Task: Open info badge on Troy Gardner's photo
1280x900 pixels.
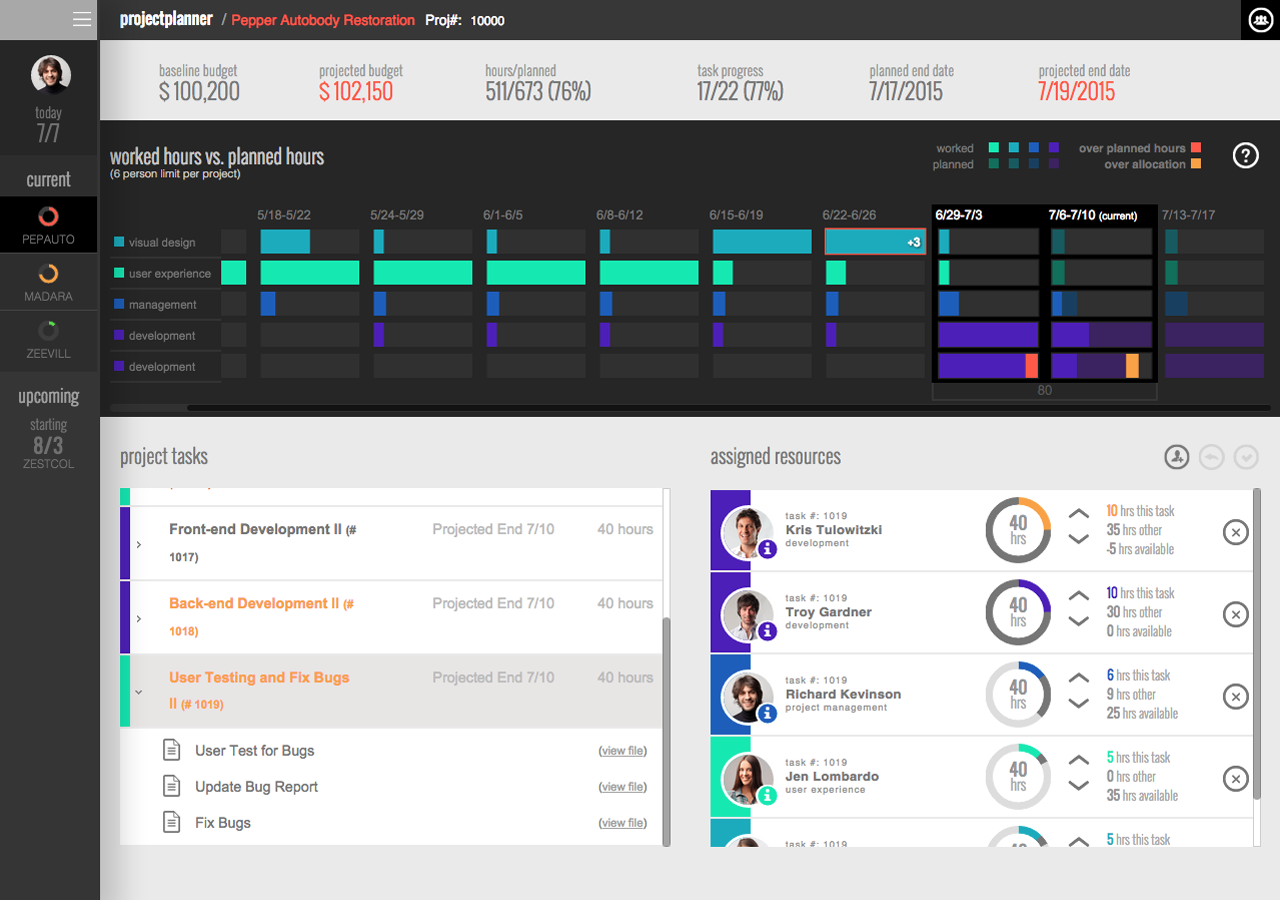Action: tap(767, 631)
